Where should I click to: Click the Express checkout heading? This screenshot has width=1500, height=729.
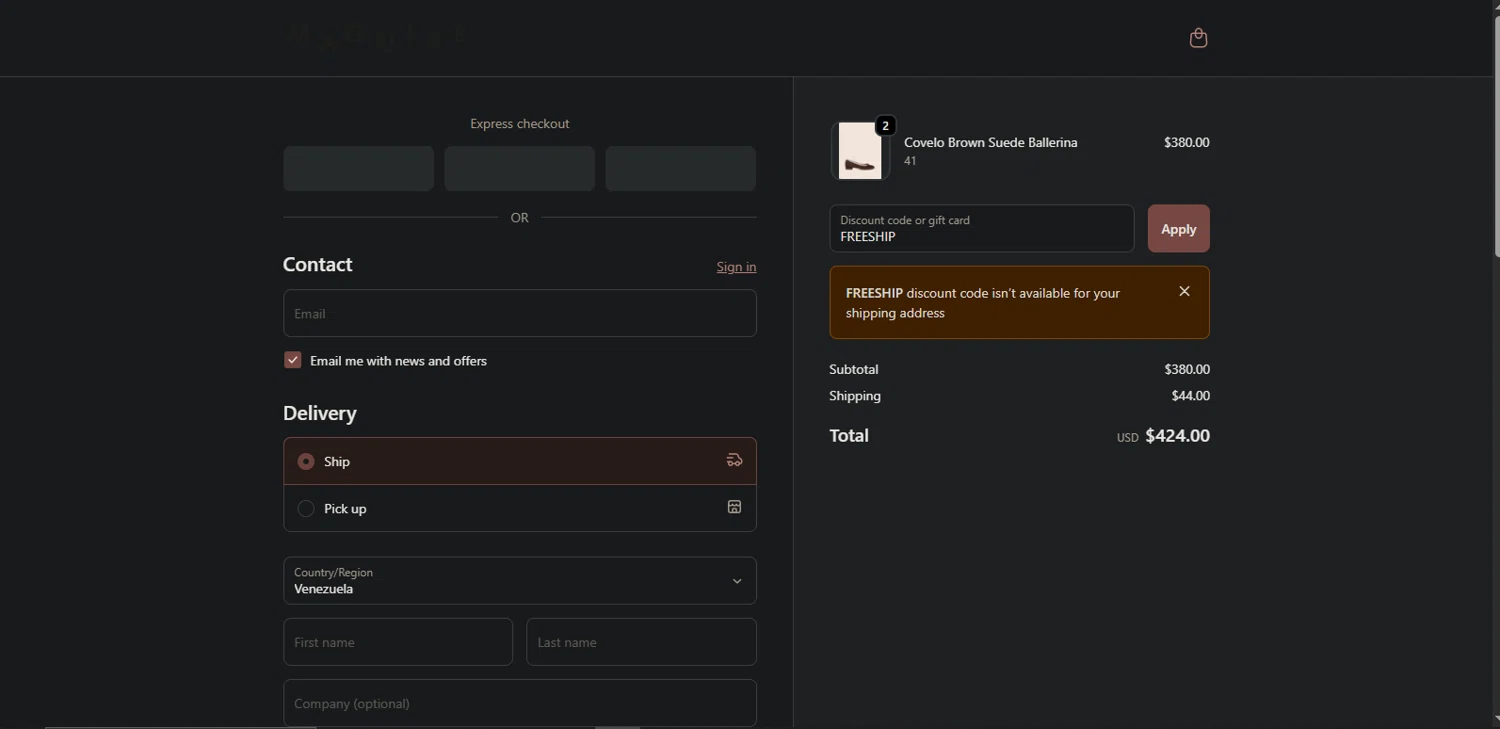(520, 124)
